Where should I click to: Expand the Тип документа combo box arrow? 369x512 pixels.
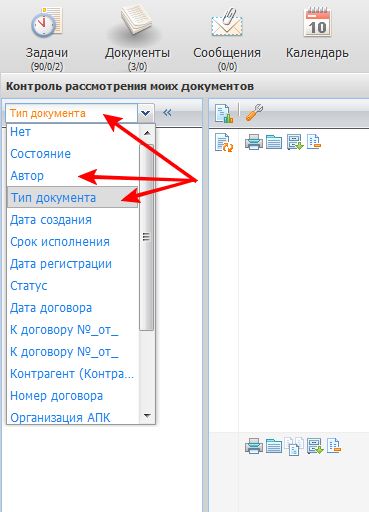point(145,113)
